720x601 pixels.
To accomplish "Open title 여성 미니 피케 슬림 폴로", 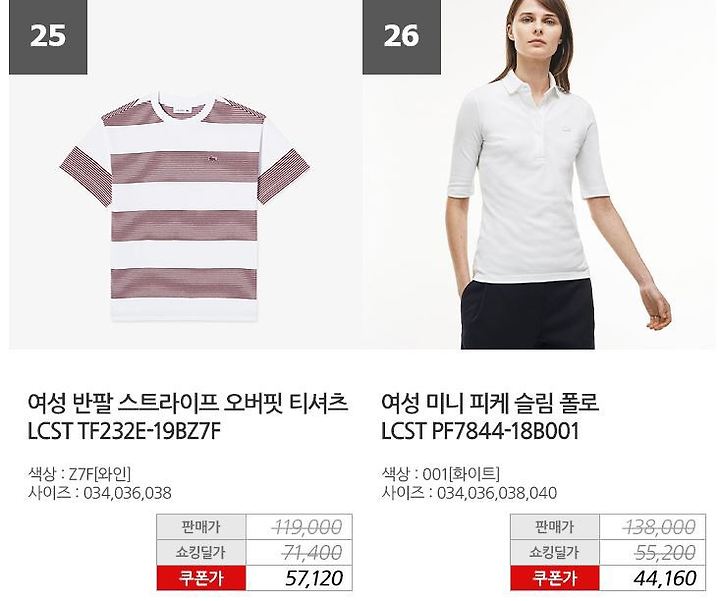I will pos(490,402).
